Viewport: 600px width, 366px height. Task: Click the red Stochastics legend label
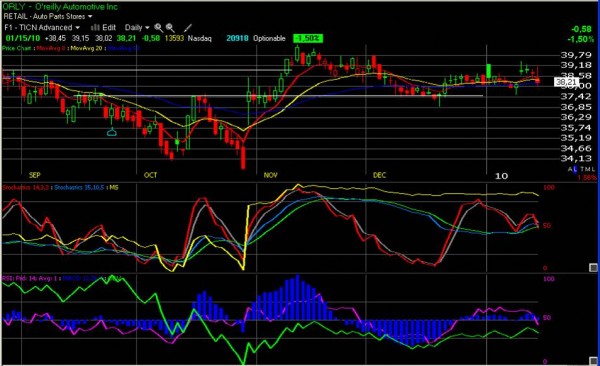point(26,188)
